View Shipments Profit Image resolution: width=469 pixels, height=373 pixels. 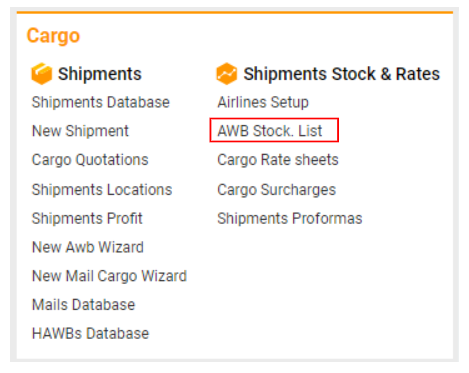(87, 219)
